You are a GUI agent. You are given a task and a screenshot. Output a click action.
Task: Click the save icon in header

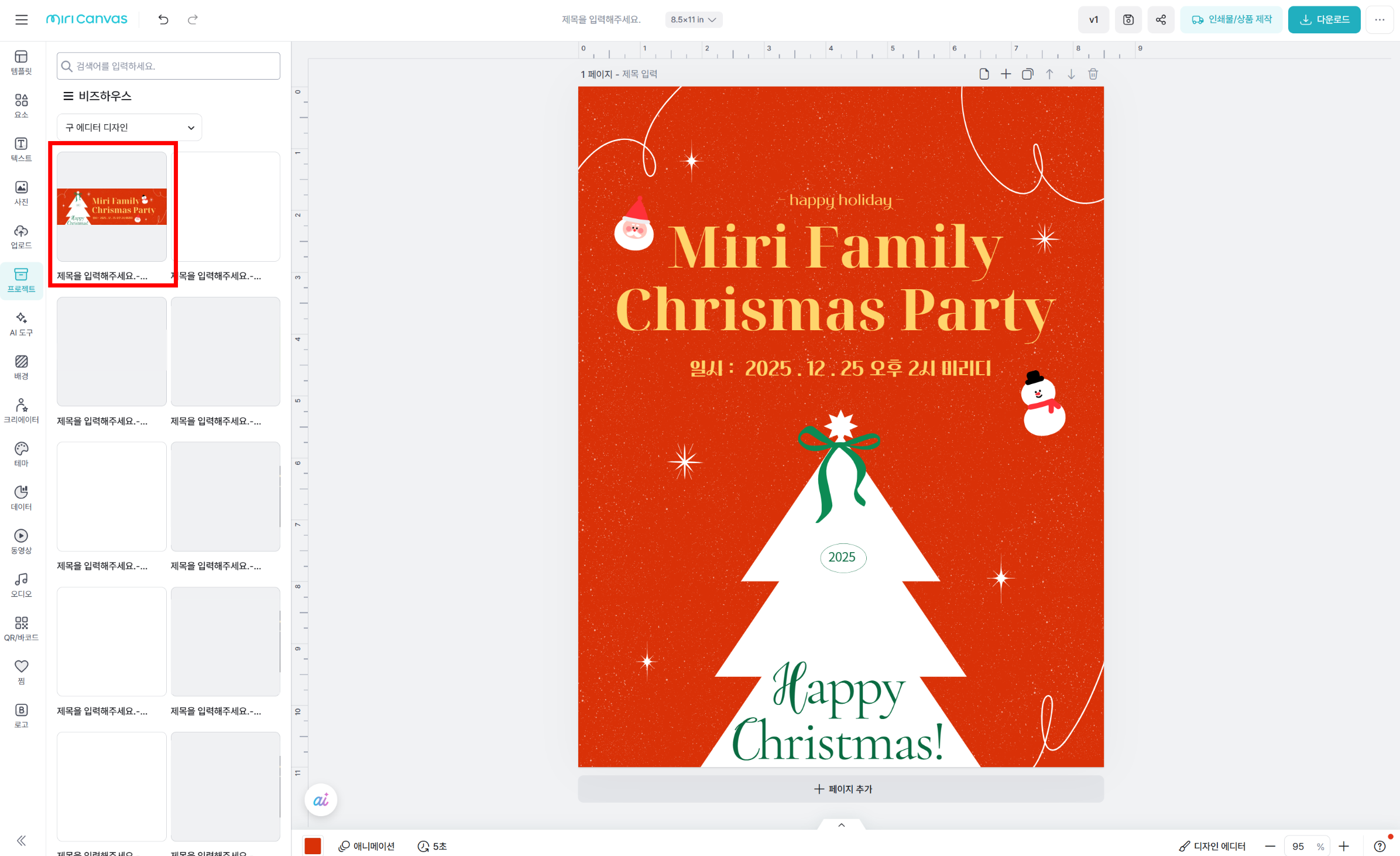[1128, 20]
